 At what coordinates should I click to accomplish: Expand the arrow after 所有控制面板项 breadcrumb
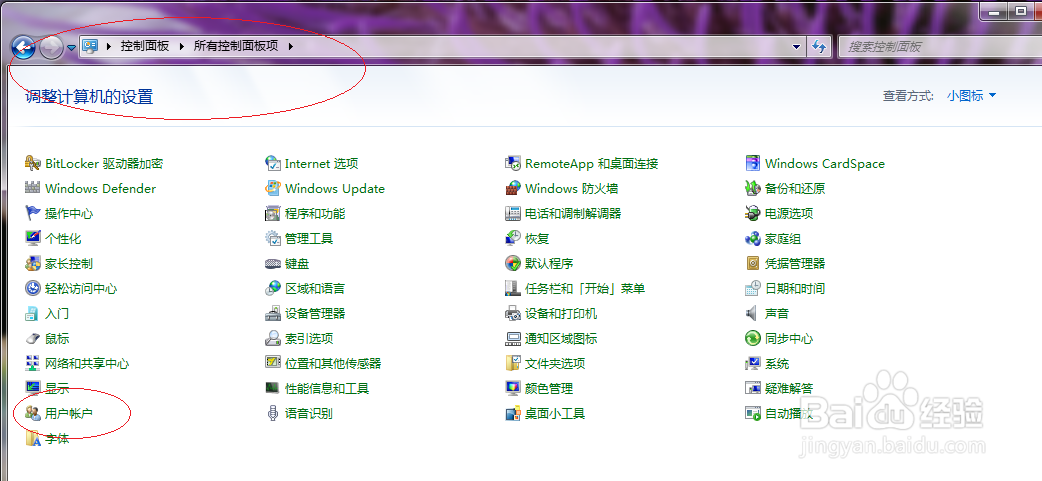coord(290,47)
